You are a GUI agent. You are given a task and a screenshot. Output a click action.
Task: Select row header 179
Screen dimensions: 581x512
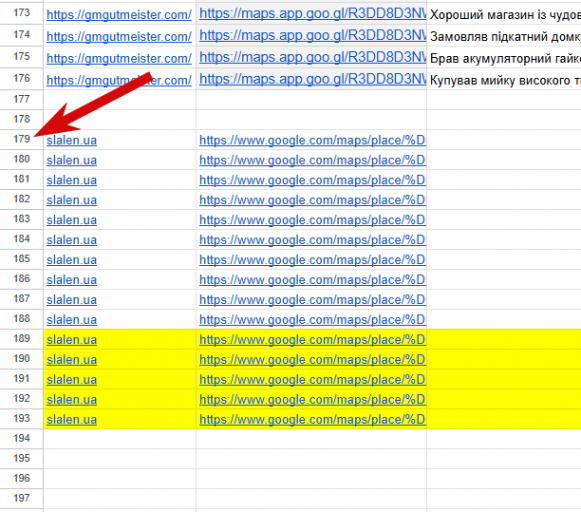point(21,139)
